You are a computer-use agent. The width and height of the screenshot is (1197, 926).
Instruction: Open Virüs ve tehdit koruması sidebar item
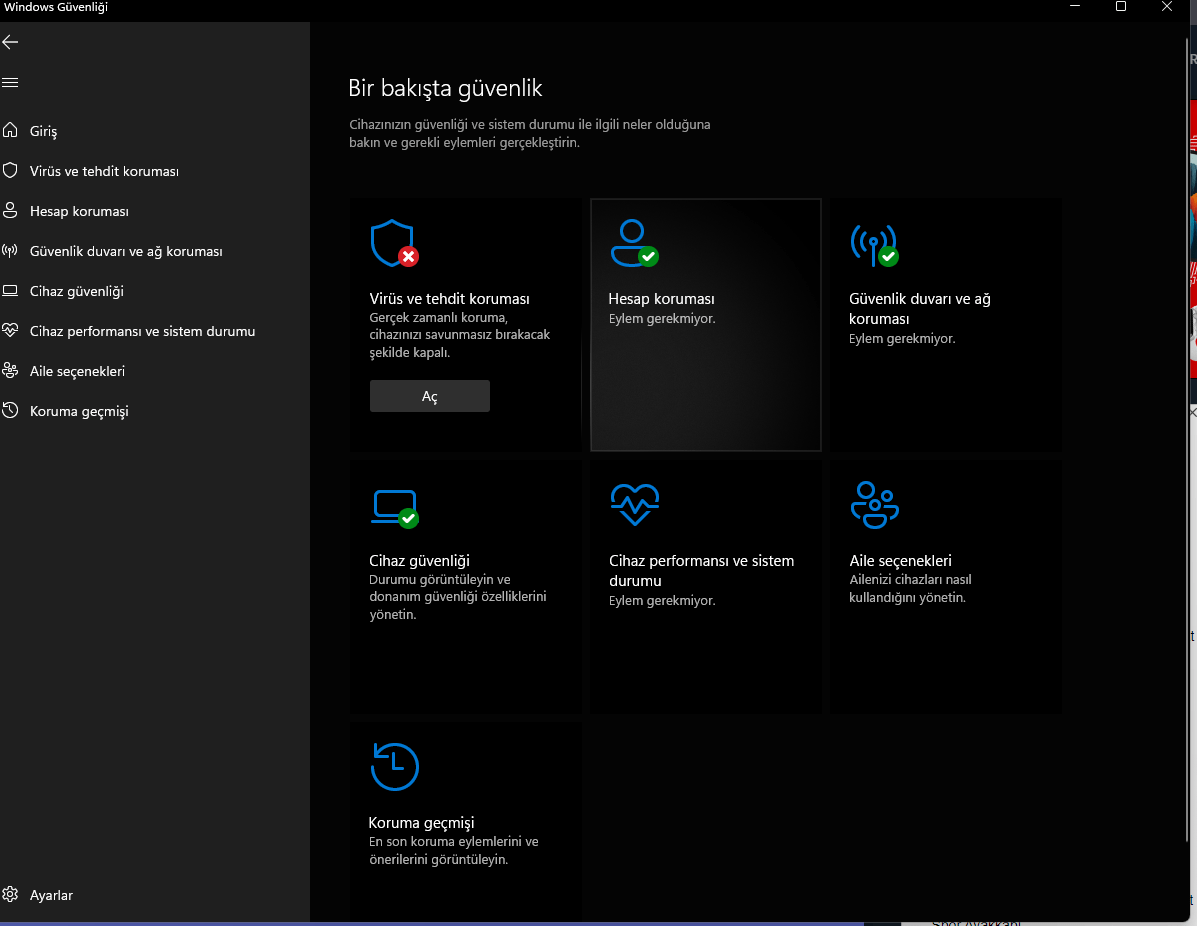click(104, 171)
